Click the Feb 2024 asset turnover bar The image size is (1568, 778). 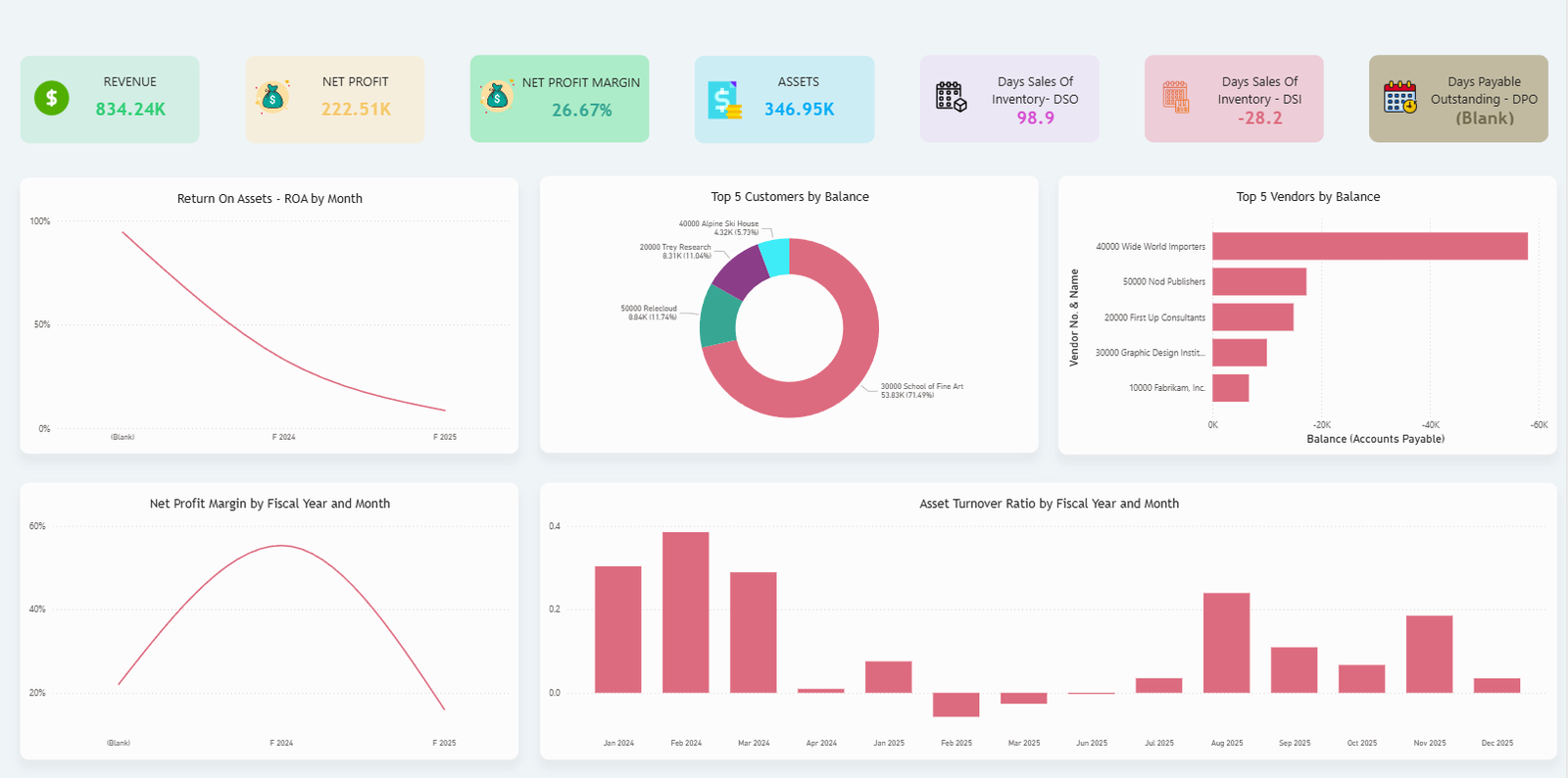[x=685, y=612]
